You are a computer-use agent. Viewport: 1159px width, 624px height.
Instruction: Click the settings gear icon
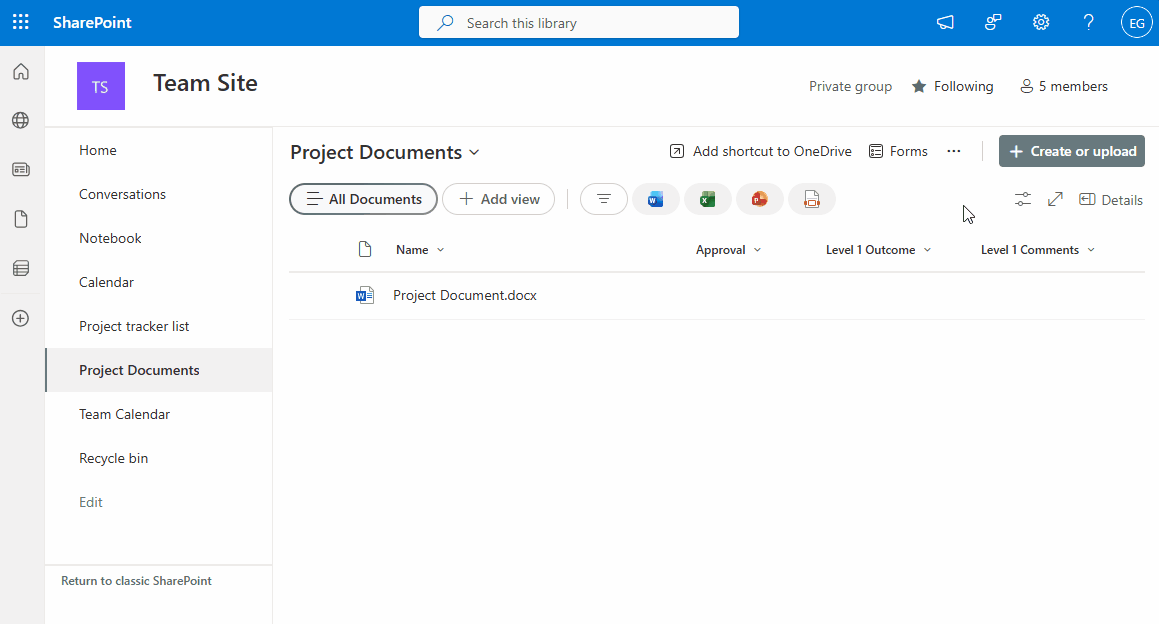tap(1041, 22)
